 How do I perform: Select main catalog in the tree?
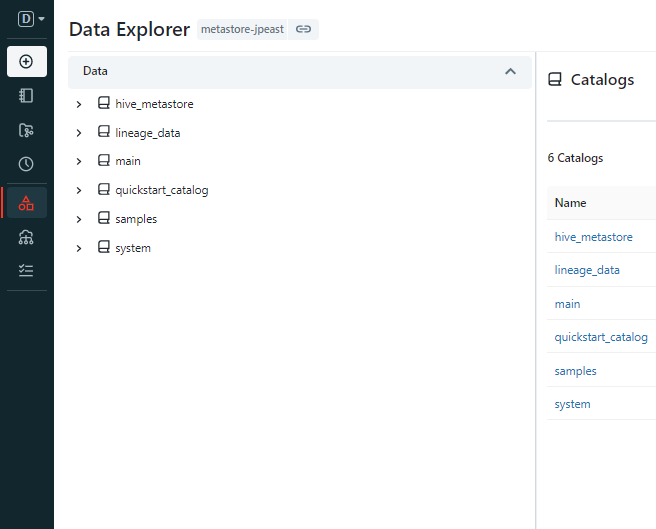click(x=128, y=161)
